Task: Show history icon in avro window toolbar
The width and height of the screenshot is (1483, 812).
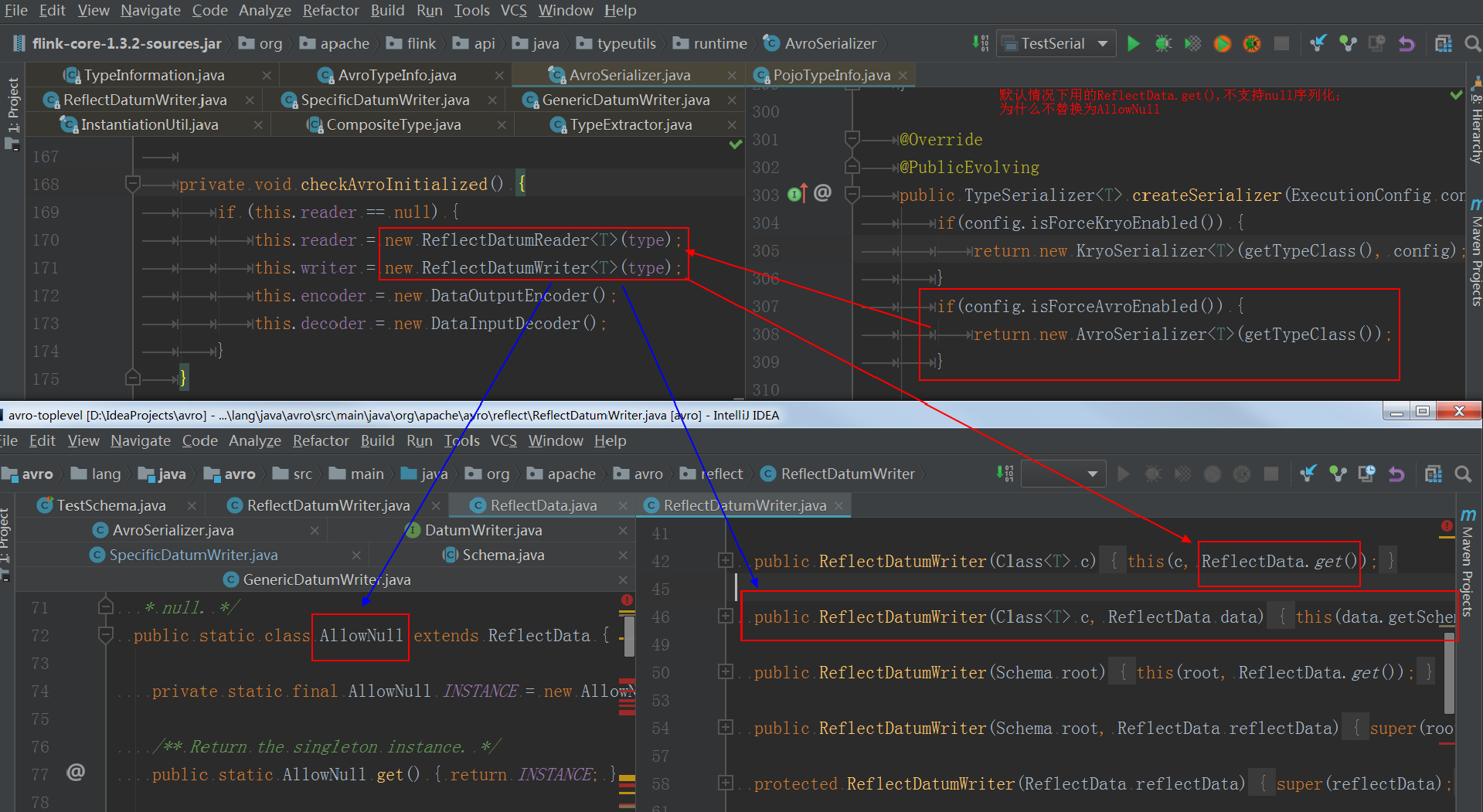Action: coord(1366,474)
